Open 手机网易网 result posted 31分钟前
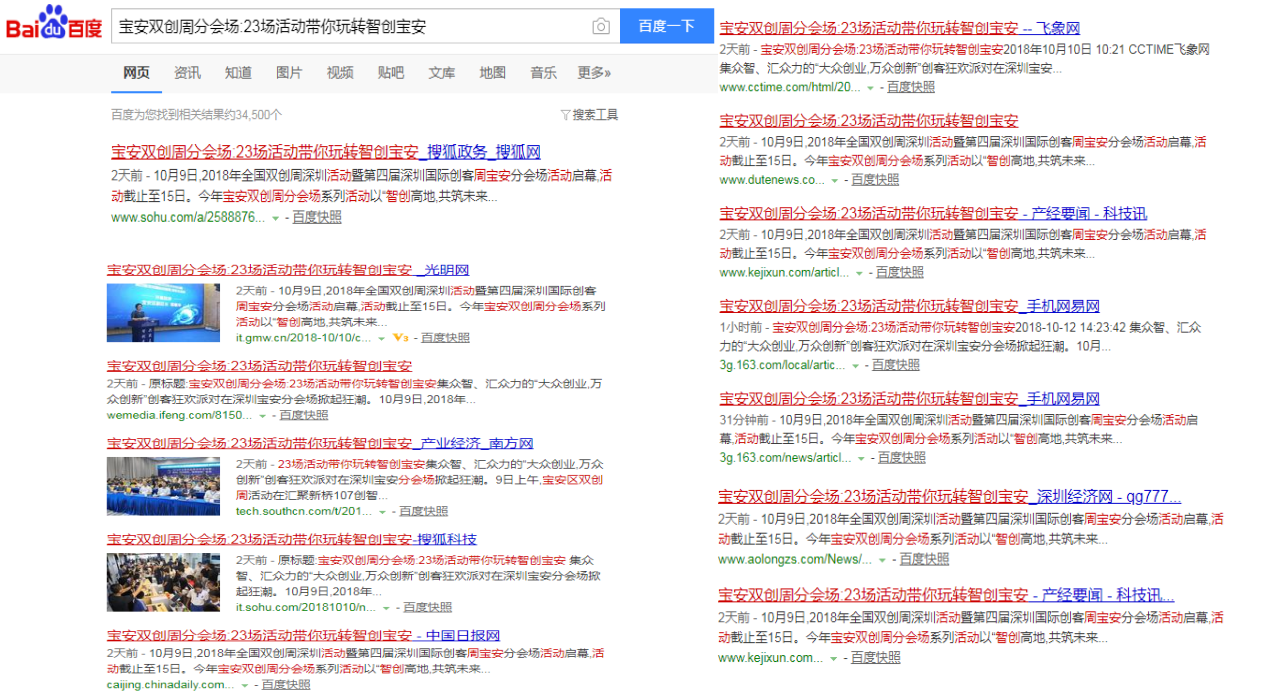Image resolution: width=1271 pixels, height=697 pixels. (909, 398)
